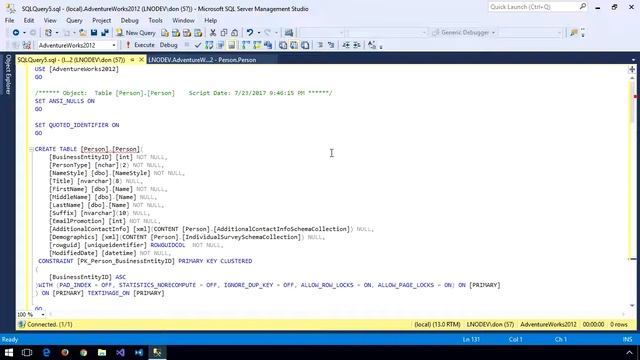Click the New Project toolbar icon
This screenshot has width=640, height=360.
click(x=49, y=33)
